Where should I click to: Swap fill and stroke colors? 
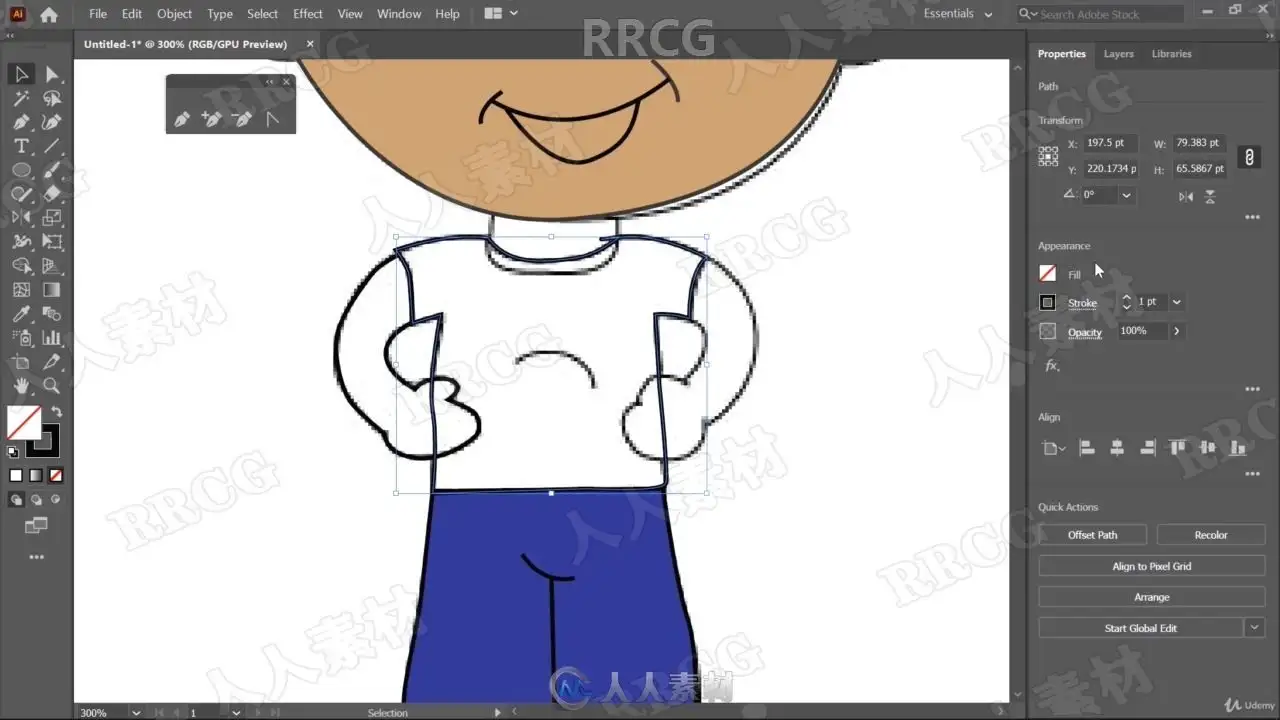56,411
